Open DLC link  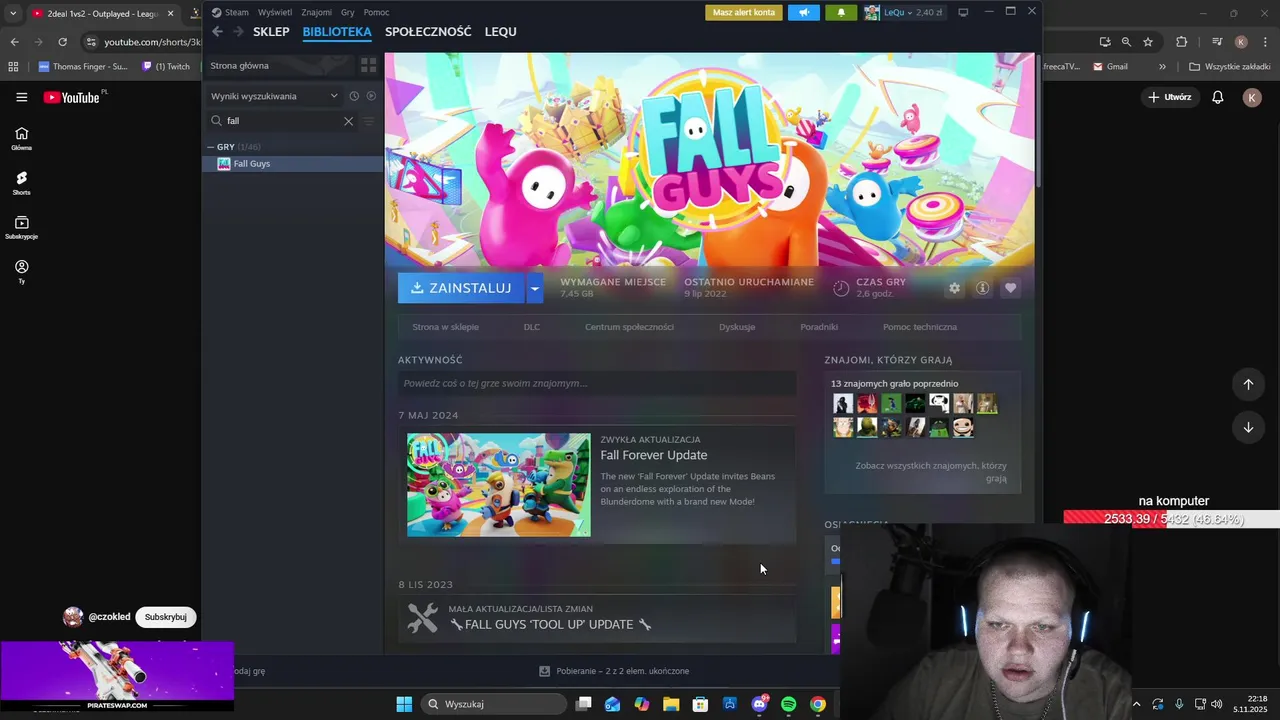532,327
